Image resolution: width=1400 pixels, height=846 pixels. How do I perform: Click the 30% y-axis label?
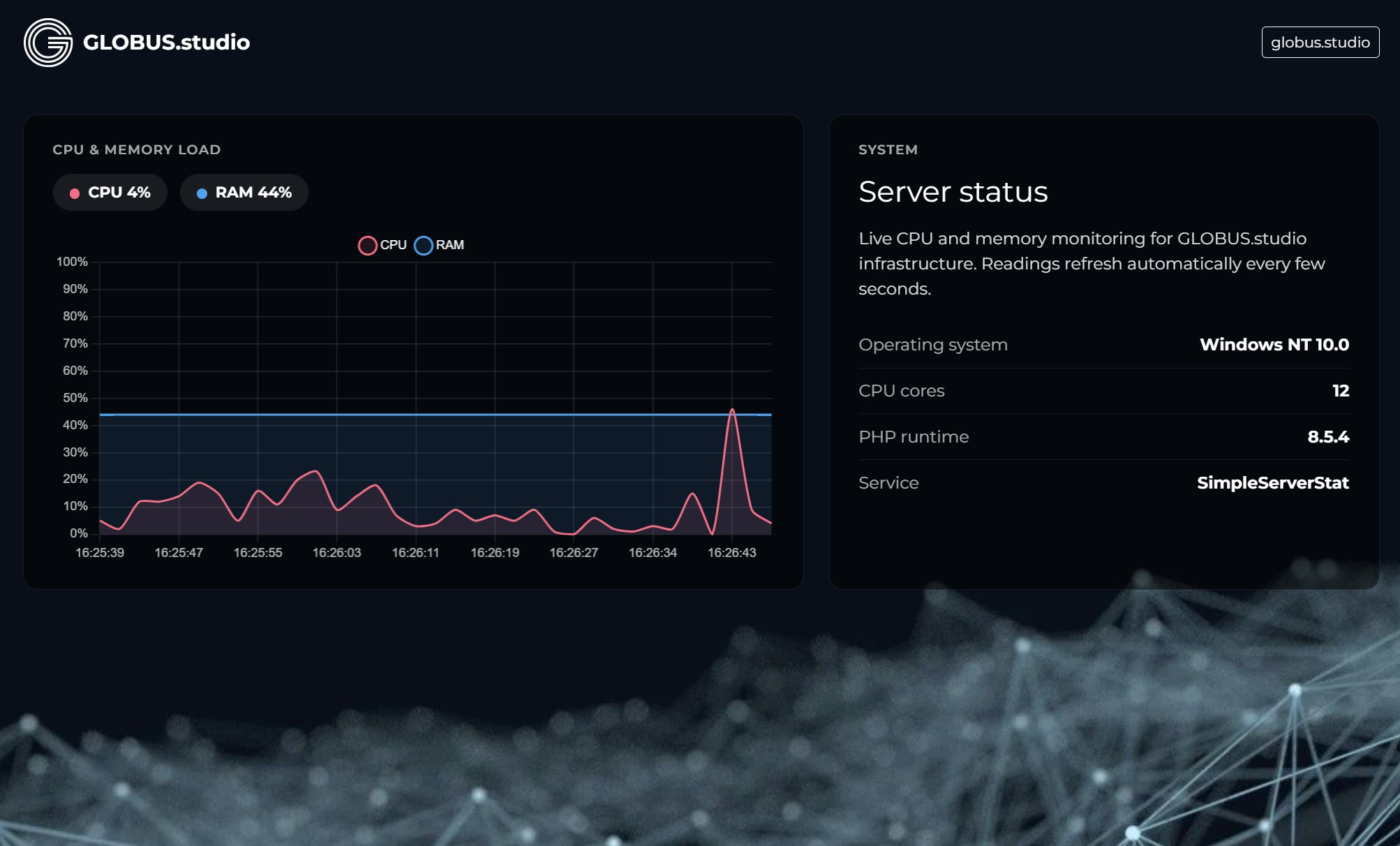tap(75, 452)
